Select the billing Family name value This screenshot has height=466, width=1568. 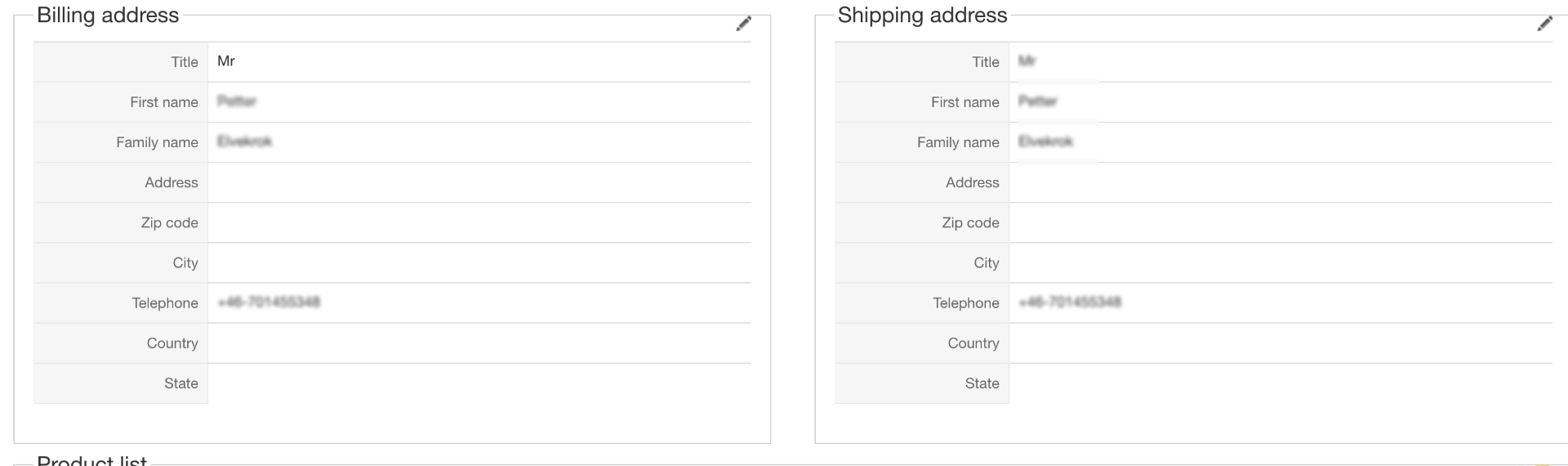point(244,141)
